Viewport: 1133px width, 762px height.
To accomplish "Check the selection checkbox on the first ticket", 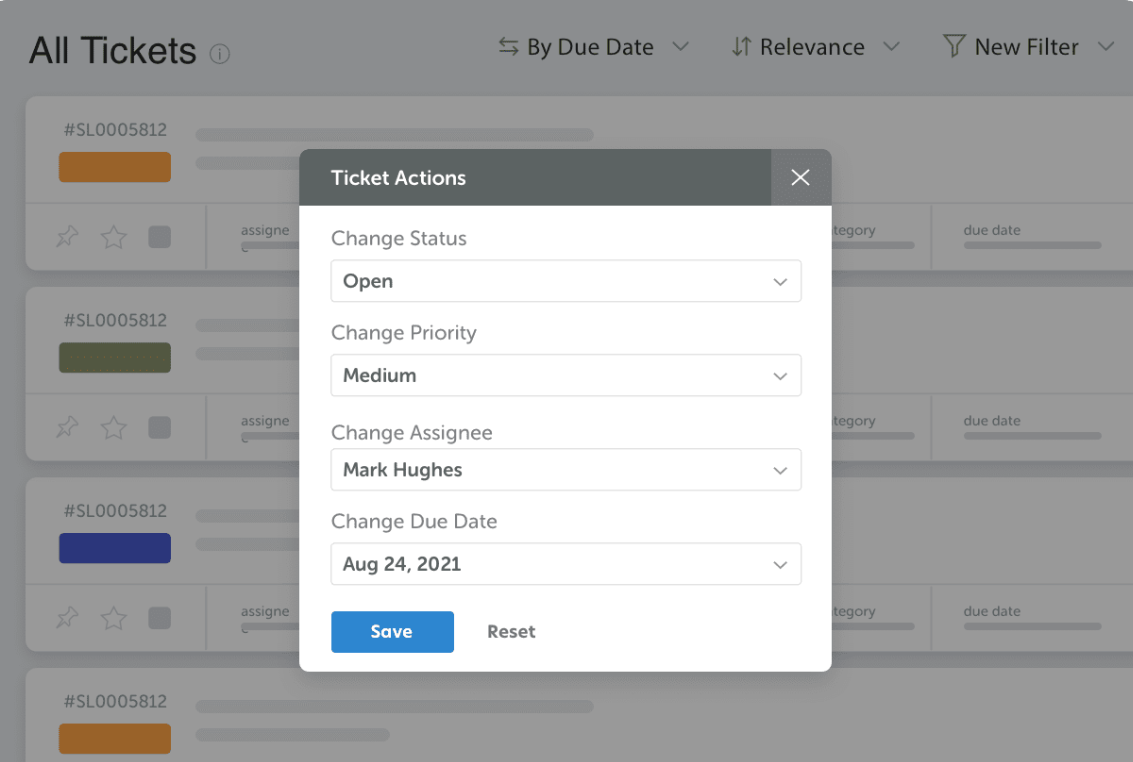I will coord(159,237).
